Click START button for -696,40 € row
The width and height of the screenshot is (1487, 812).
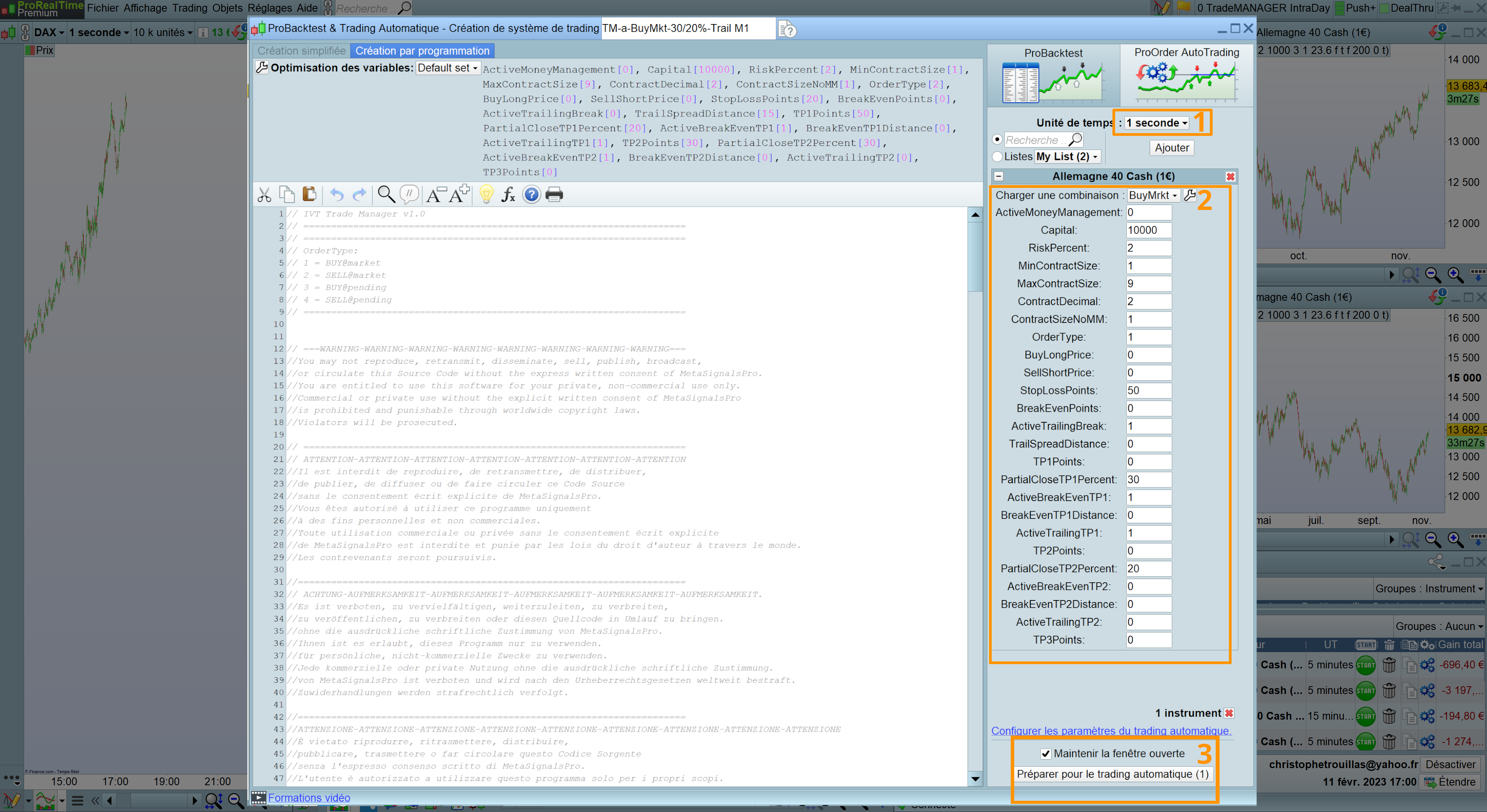click(x=1365, y=665)
